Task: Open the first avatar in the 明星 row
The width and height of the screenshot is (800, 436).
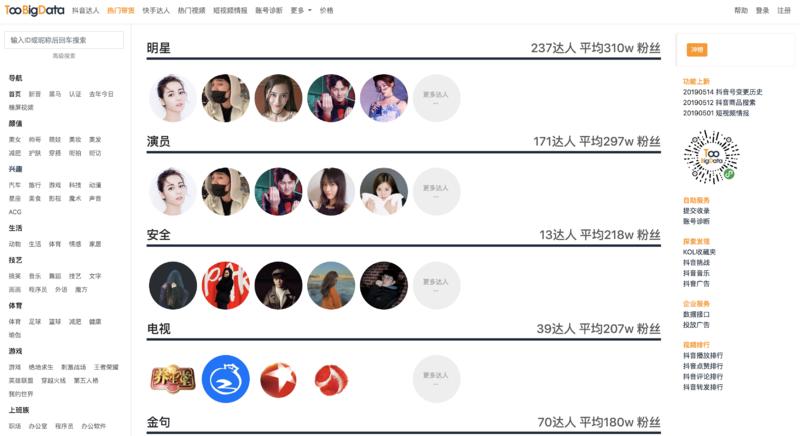Action: (172, 98)
